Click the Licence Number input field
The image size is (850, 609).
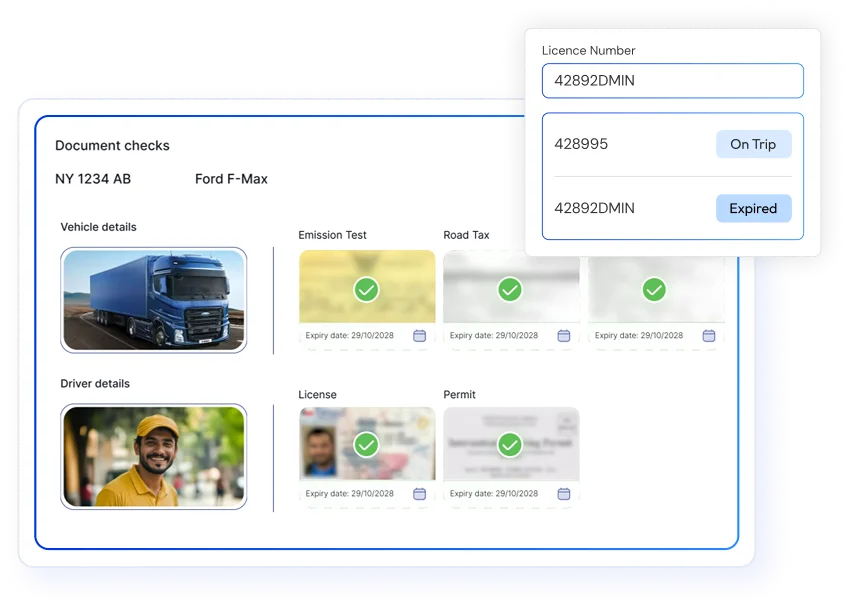[672, 81]
